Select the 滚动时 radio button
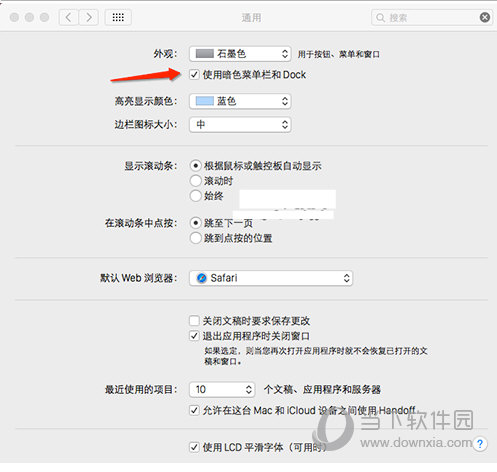The image size is (497, 472). (196, 181)
